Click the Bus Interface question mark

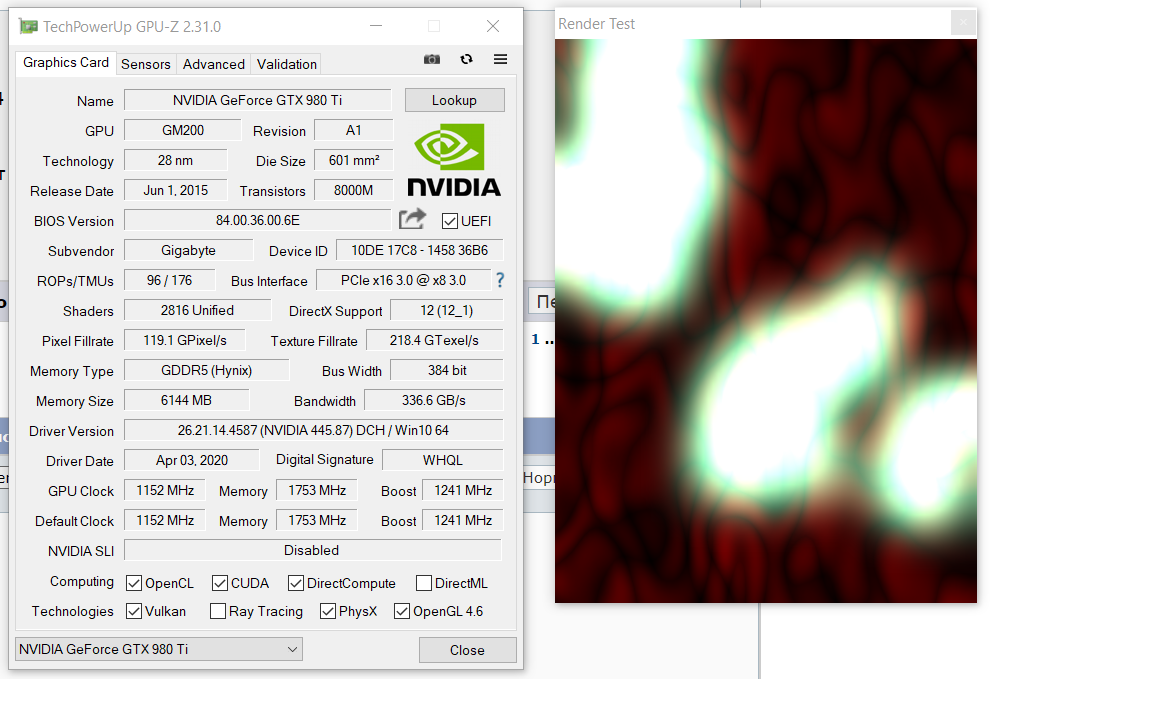coord(500,280)
